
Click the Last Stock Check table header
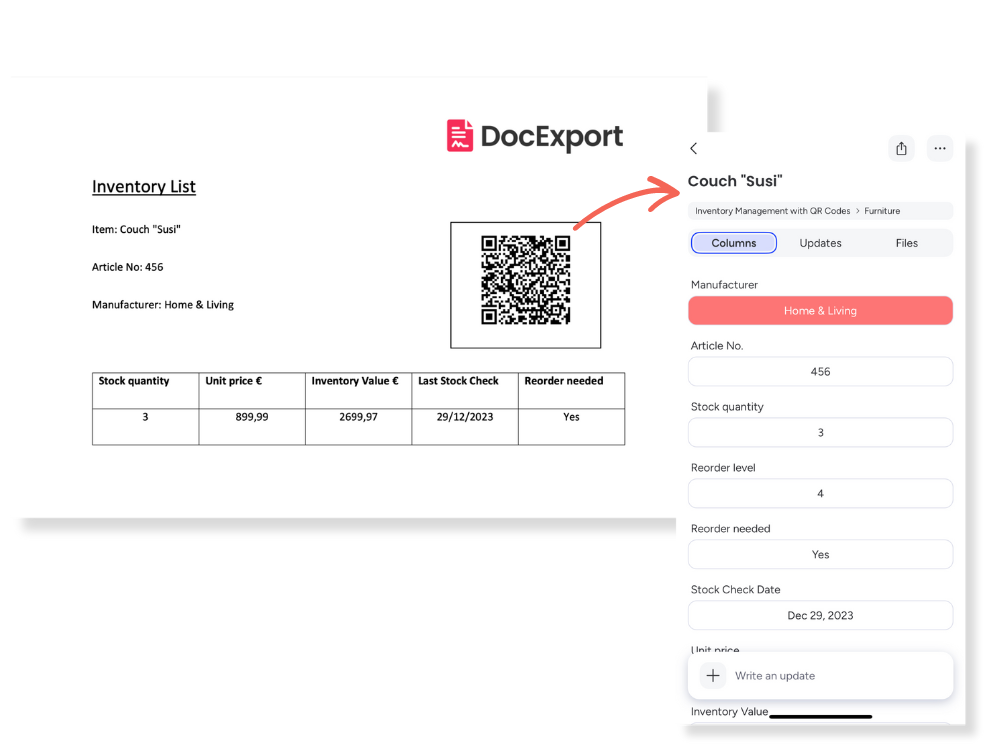[x=465, y=390]
